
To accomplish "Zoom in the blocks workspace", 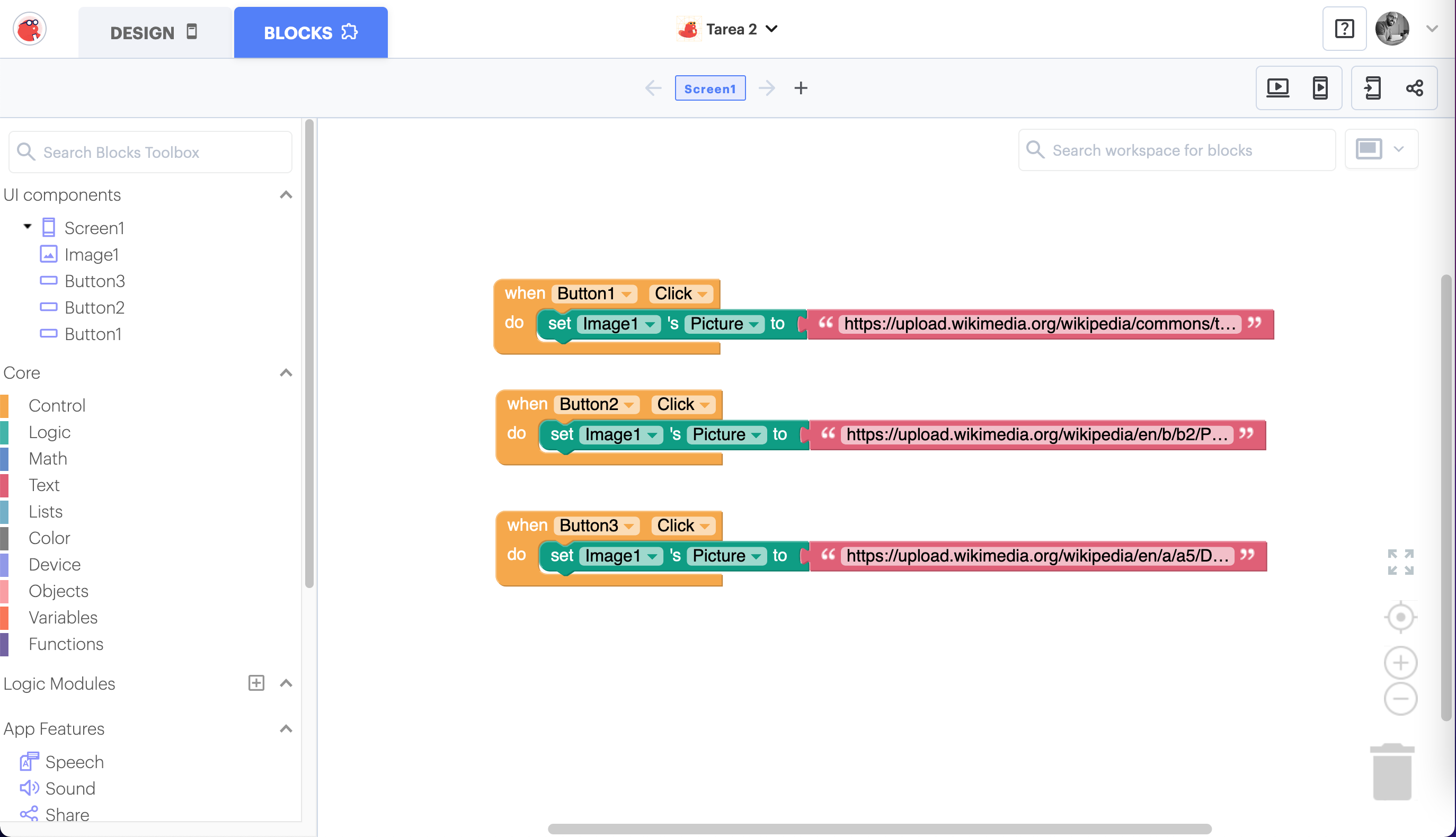I will click(x=1400, y=663).
